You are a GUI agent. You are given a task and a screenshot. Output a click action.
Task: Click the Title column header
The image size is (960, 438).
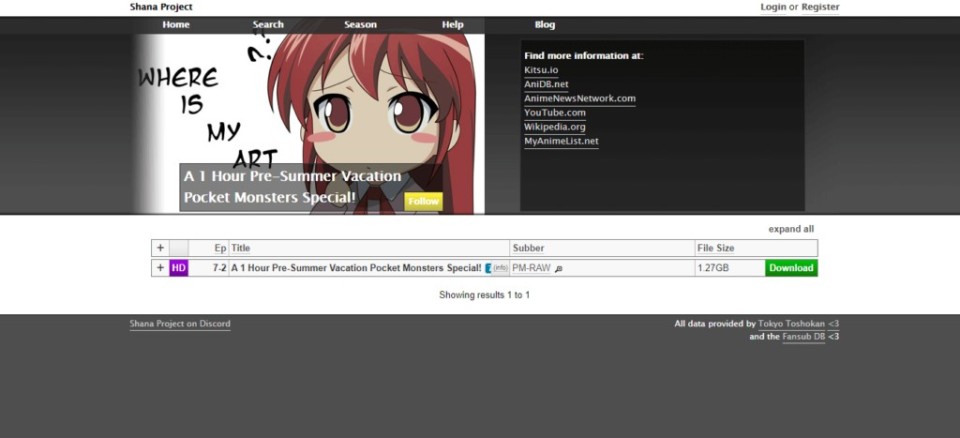coord(241,248)
